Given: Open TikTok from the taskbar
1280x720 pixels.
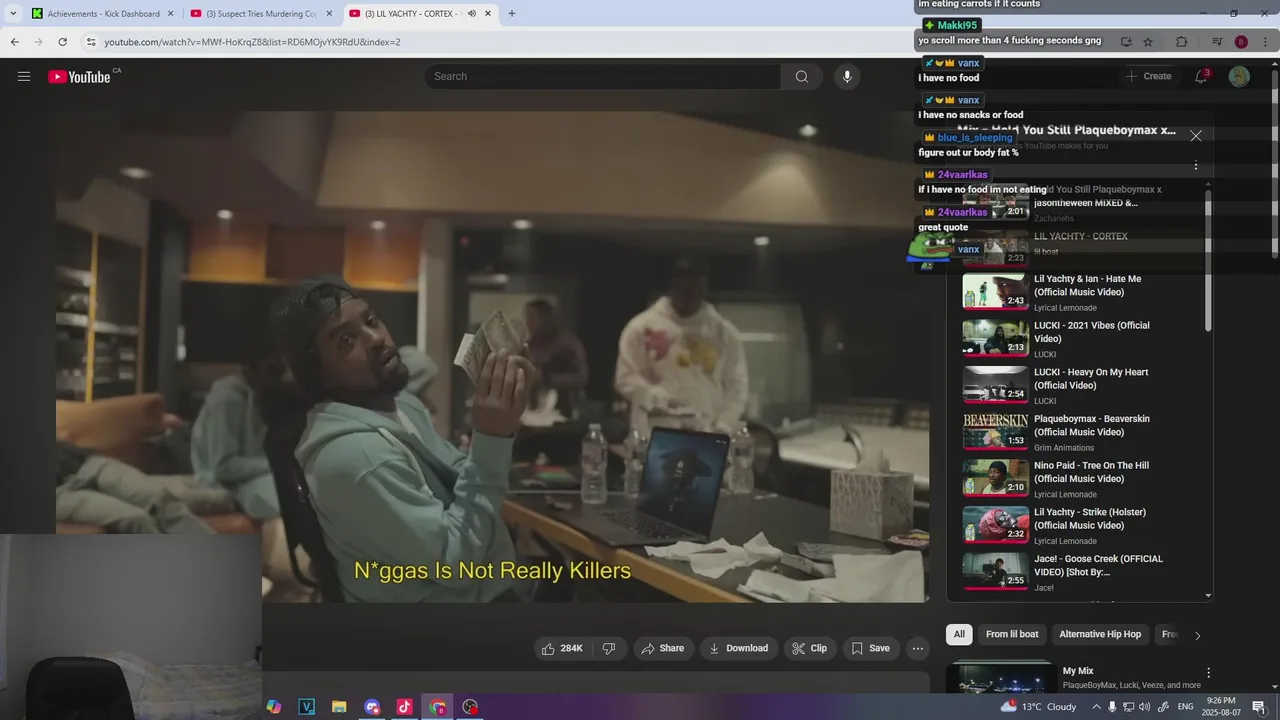Looking at the screenshot, I should point(404,707).
